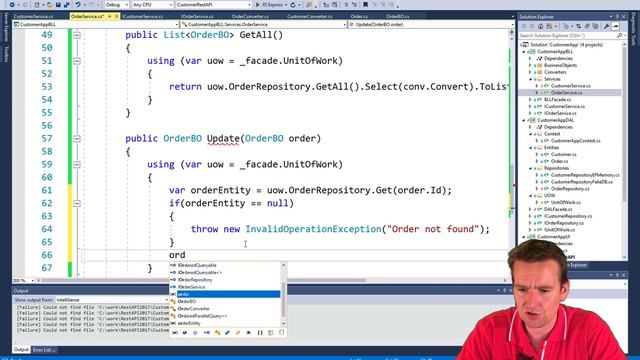This screenshot has width=640, height=360.
Task: Expand the BusinessObjects folder in Solution Explorer
Action: point(530,65)
